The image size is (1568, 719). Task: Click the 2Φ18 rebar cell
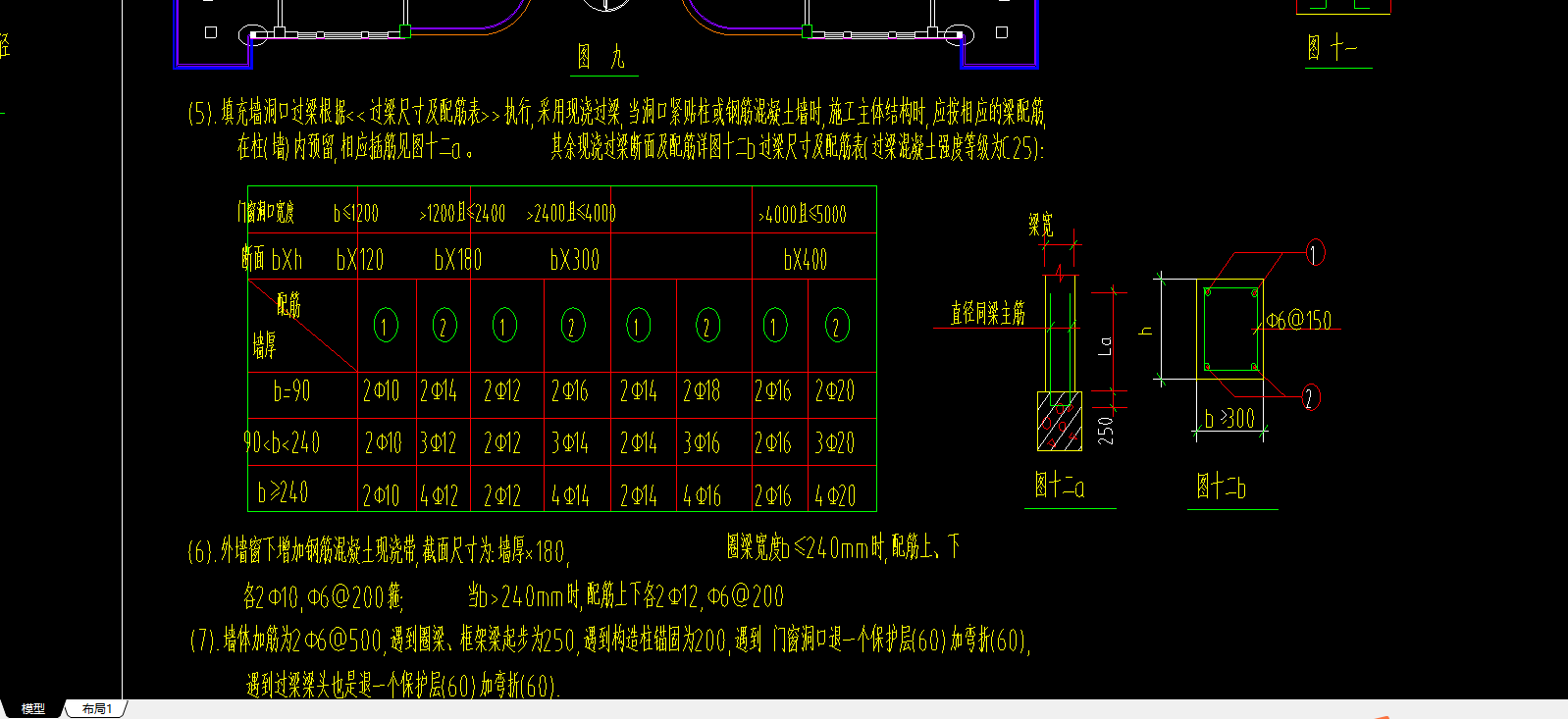tap(702, 391)
